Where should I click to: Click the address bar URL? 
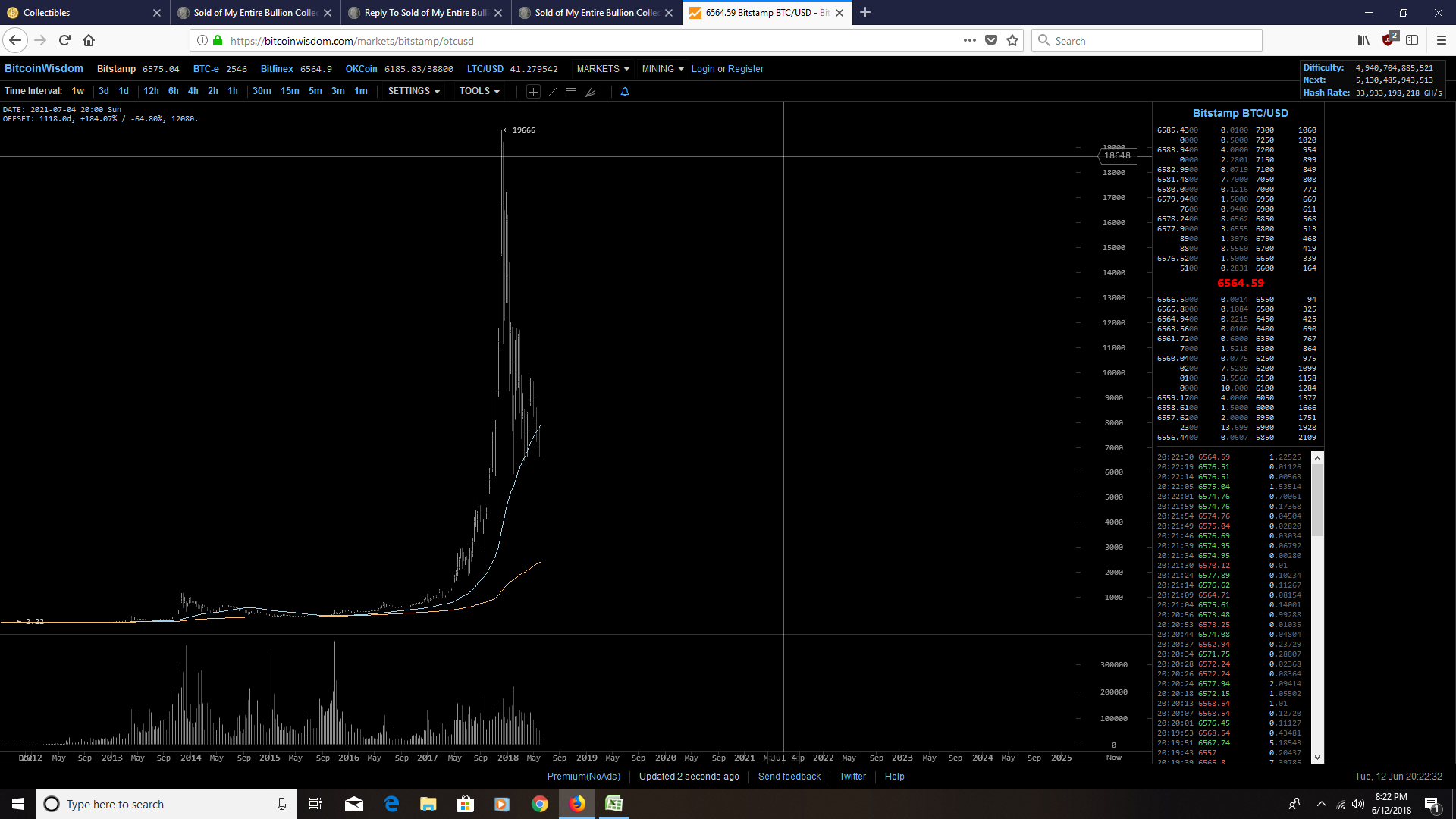point(352,41)
